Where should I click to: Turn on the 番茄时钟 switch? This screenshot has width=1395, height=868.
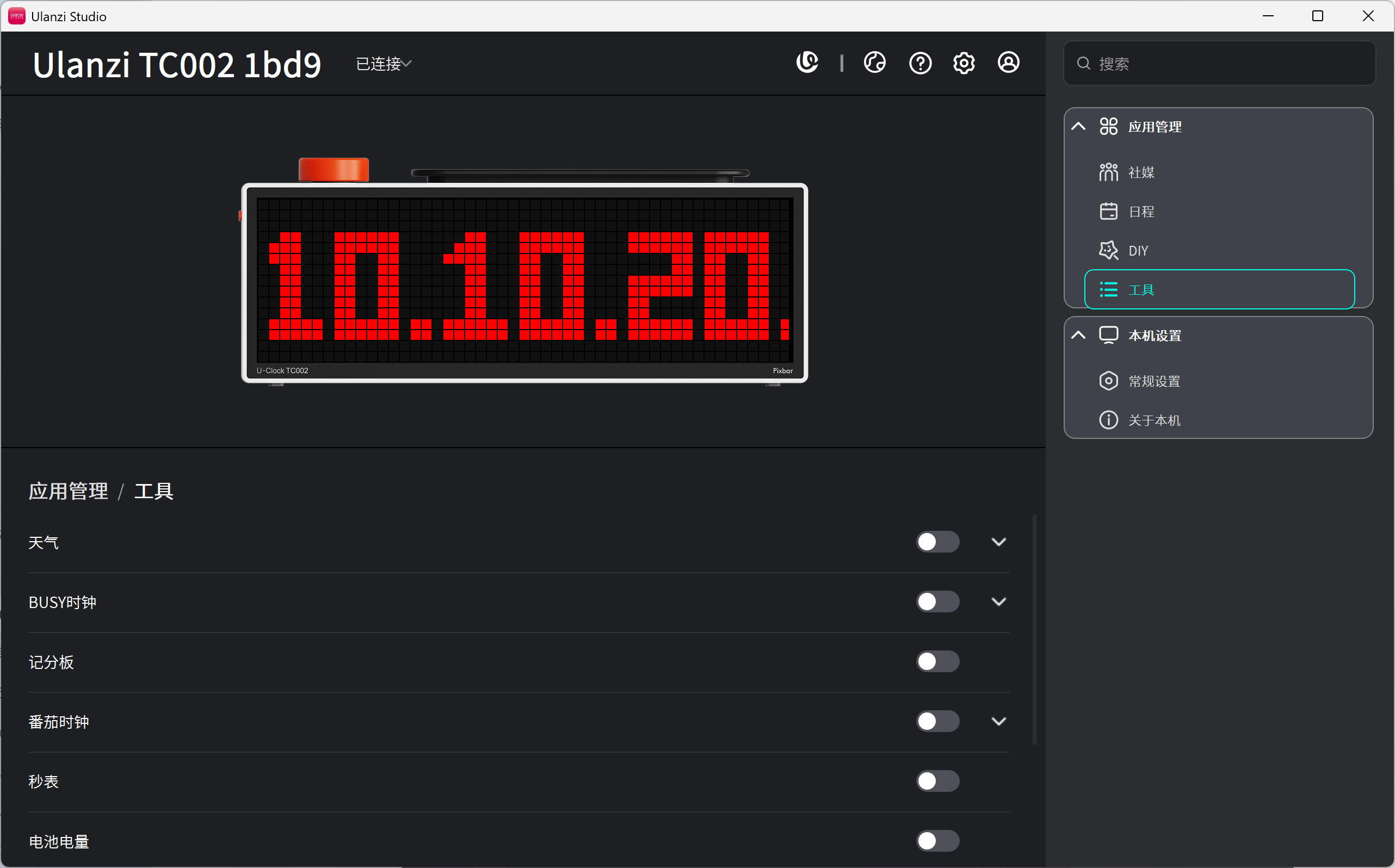(937, 721)
